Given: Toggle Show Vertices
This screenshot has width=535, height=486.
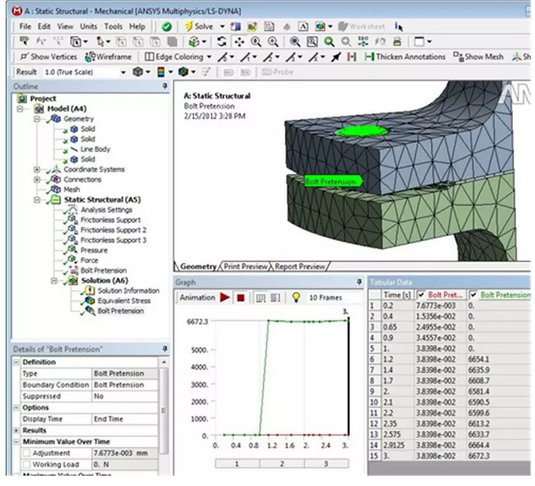Looking at the screenshot, I should 48,57.
